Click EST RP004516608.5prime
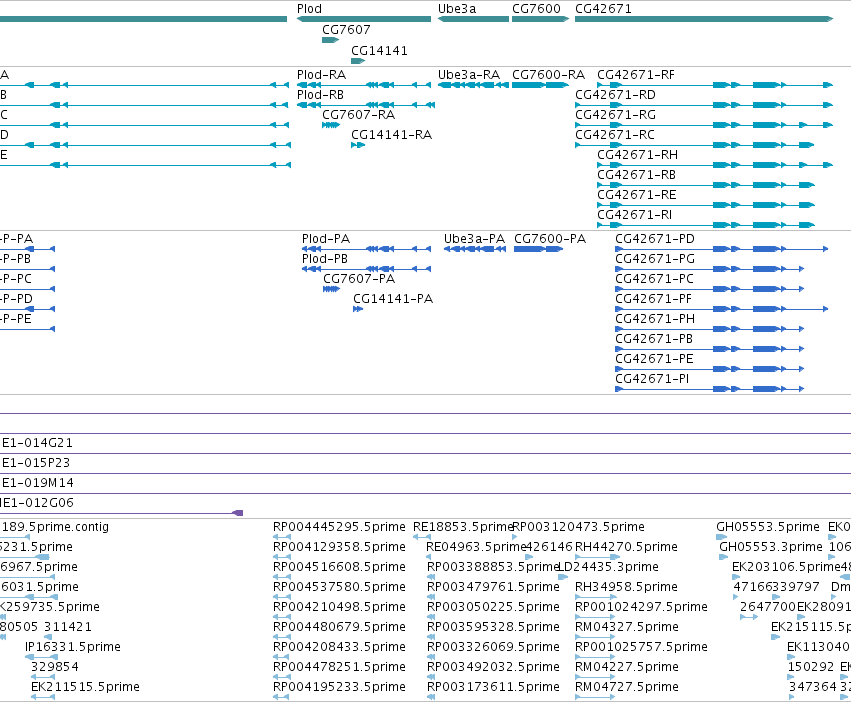Viewport: 851px width, 702px height. coord(339,567)
